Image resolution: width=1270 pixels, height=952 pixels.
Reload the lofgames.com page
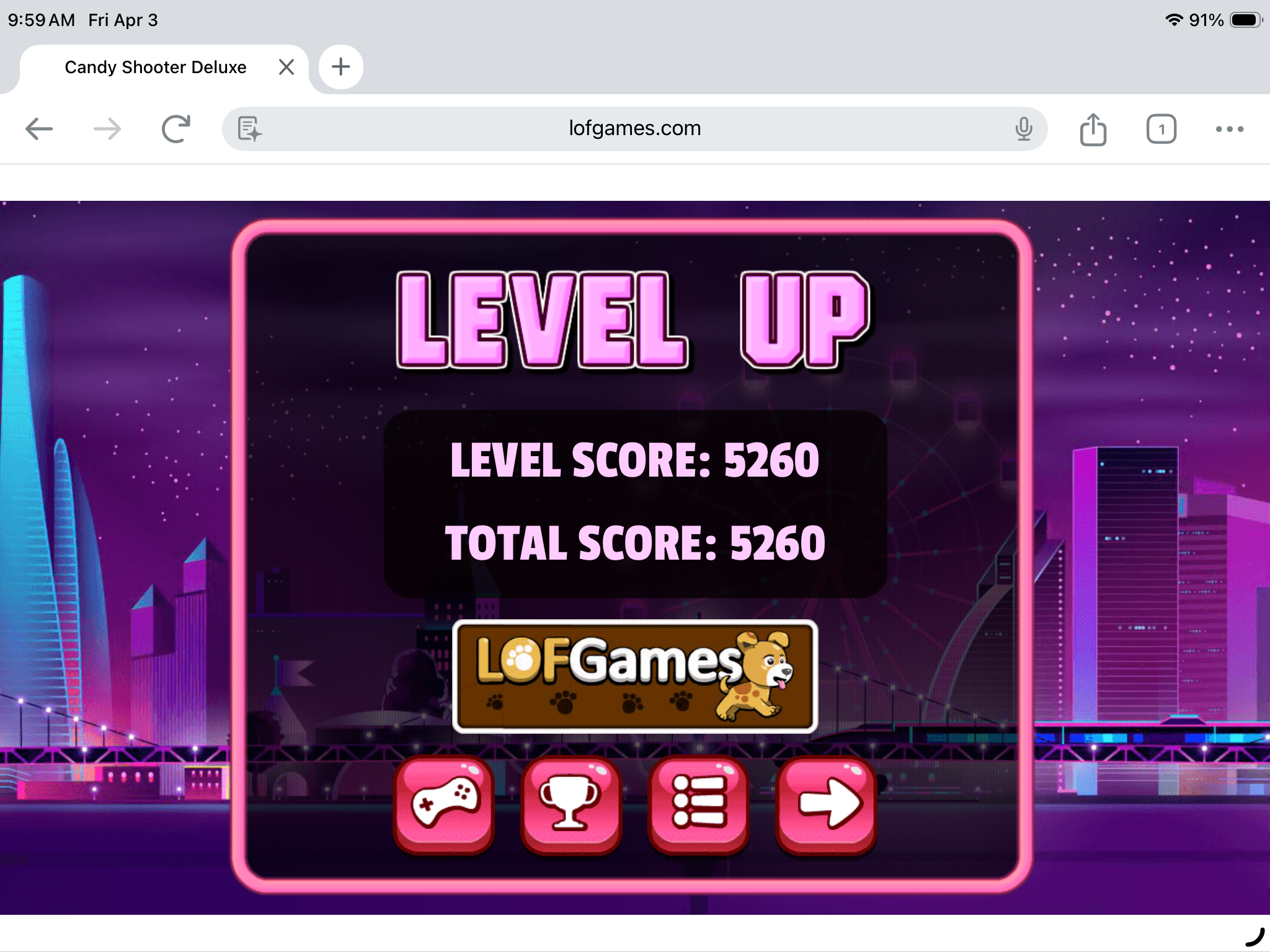tap(176, 129)
